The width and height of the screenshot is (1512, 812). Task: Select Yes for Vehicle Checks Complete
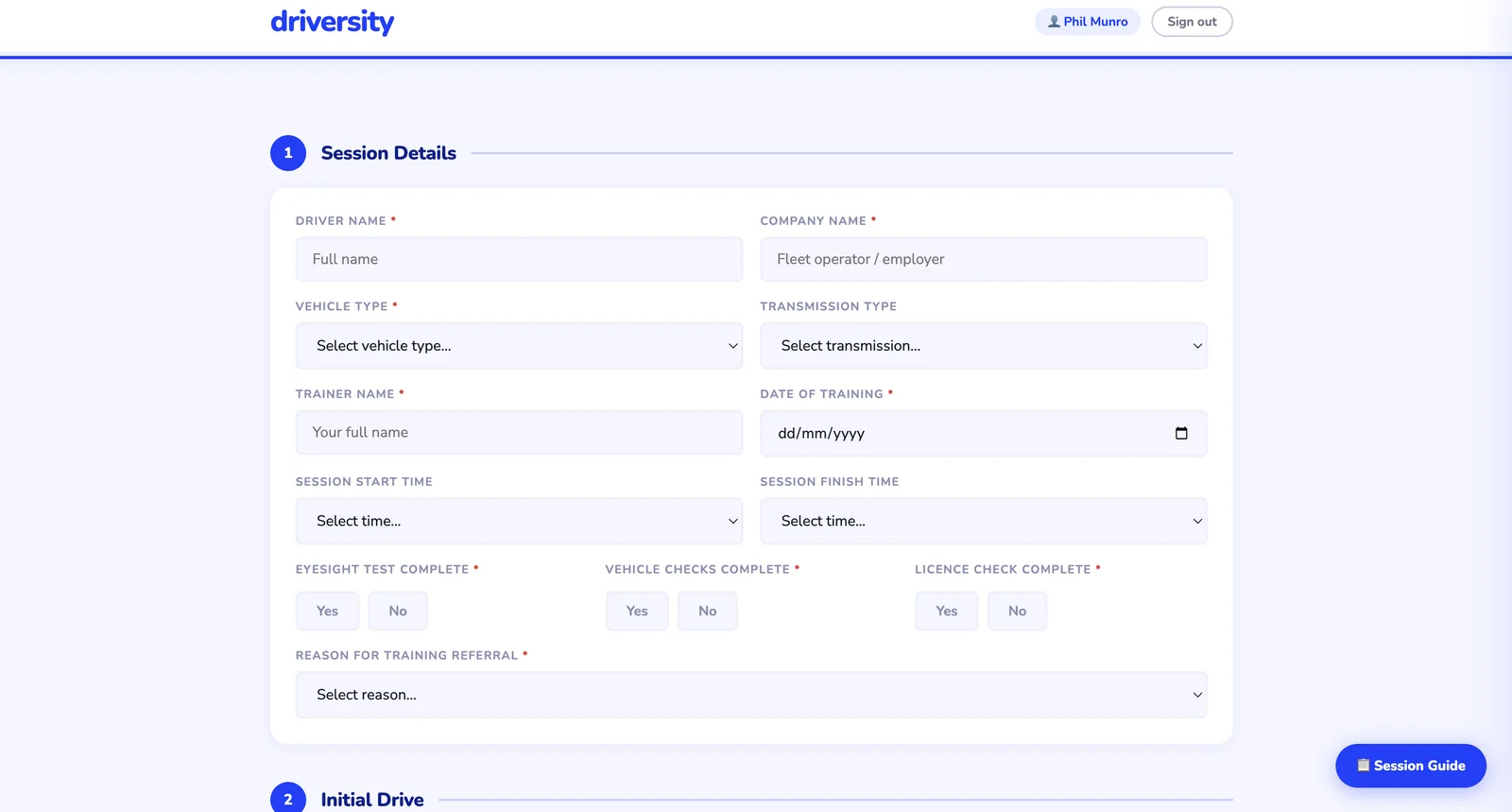(x=637, y=611)
